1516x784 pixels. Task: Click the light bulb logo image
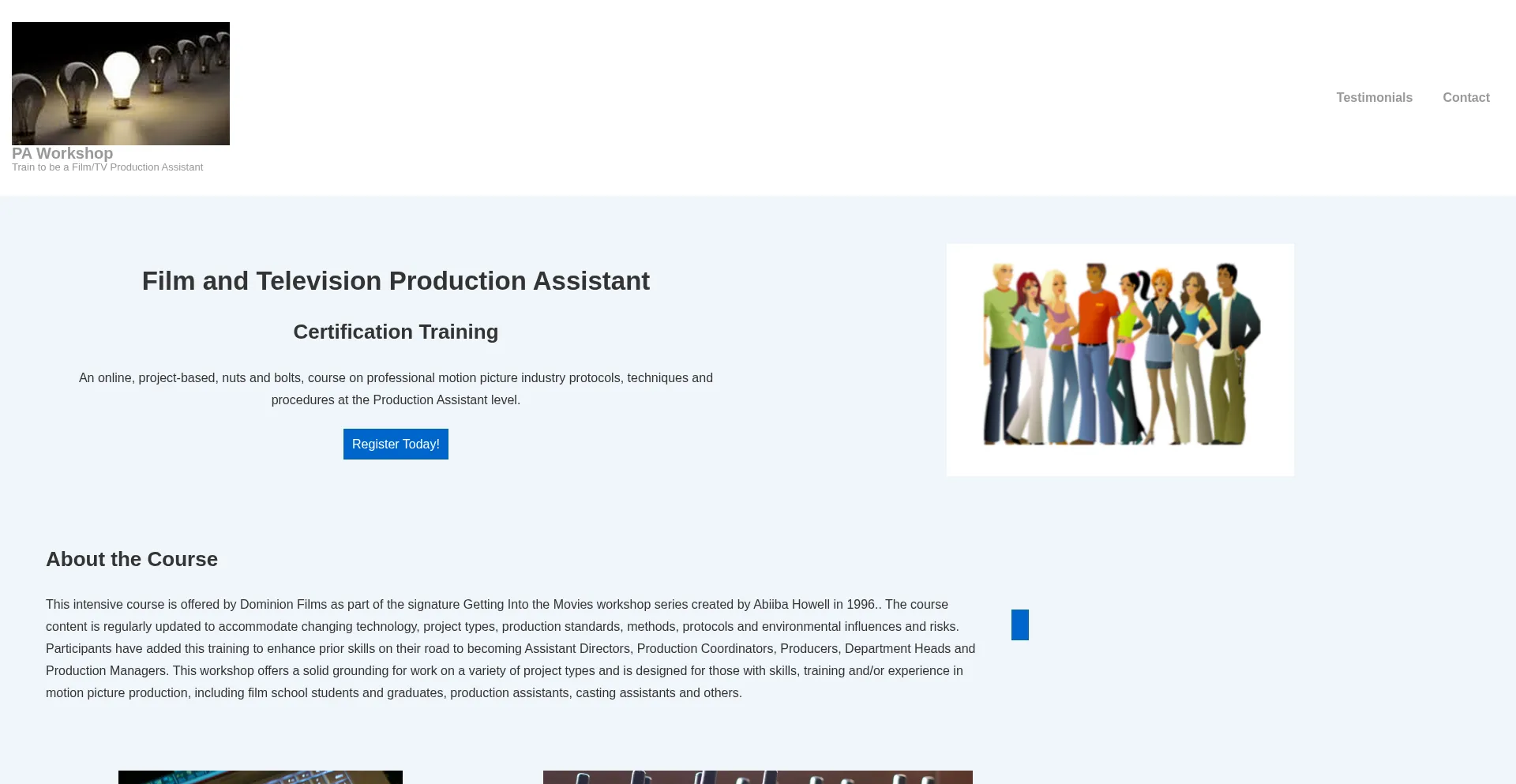pyautogui.click(x=120, y=84)
